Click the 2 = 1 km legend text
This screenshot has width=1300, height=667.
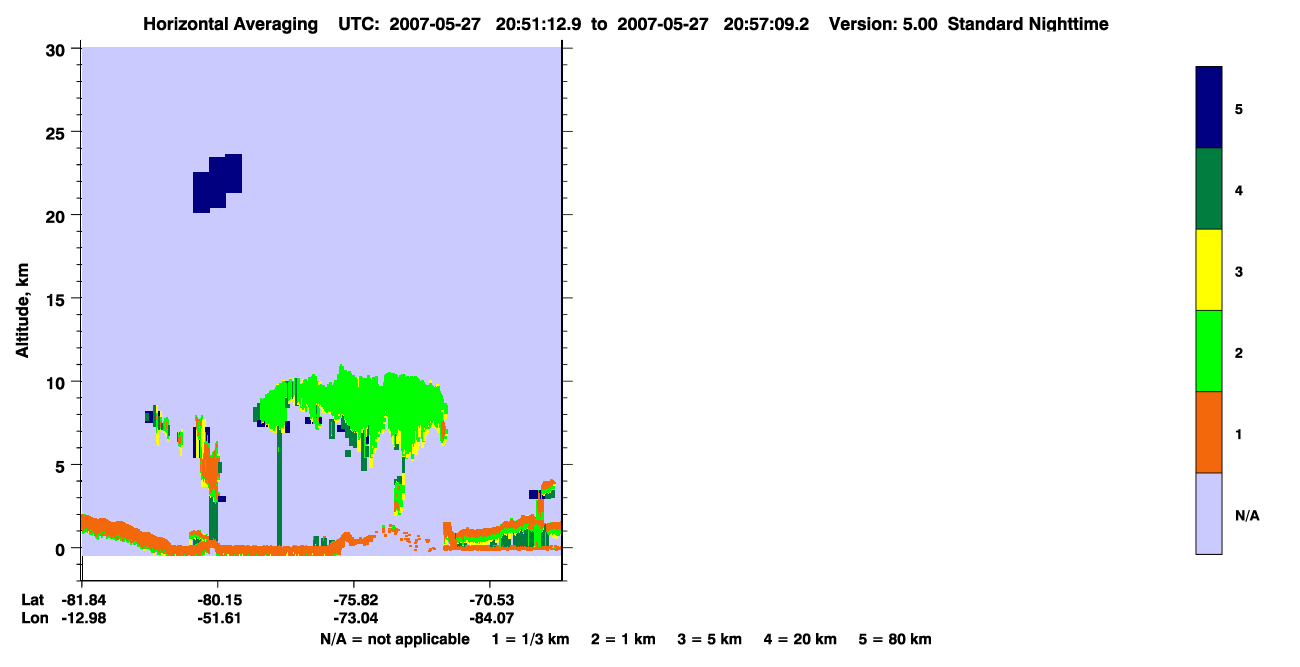coord(623,639)
